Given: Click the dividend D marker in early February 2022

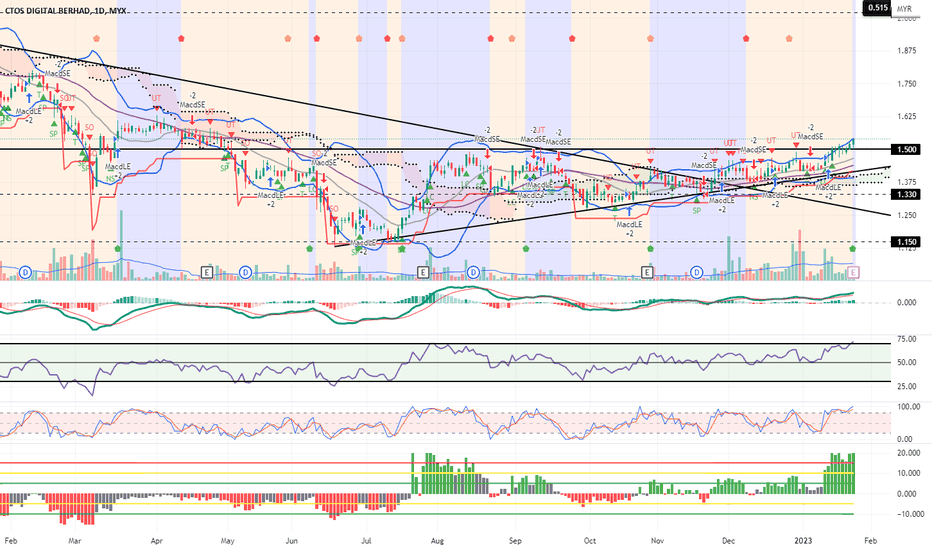Looking at the screenshot, I should [26, 272].
